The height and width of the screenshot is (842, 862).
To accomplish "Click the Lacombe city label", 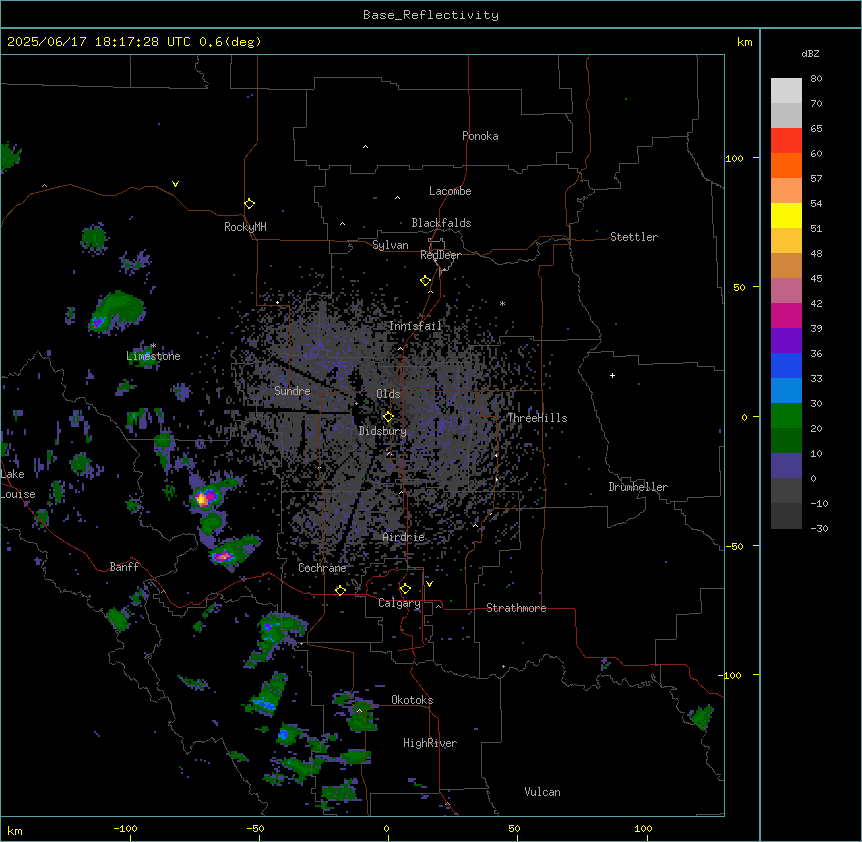I will (450, 191).
